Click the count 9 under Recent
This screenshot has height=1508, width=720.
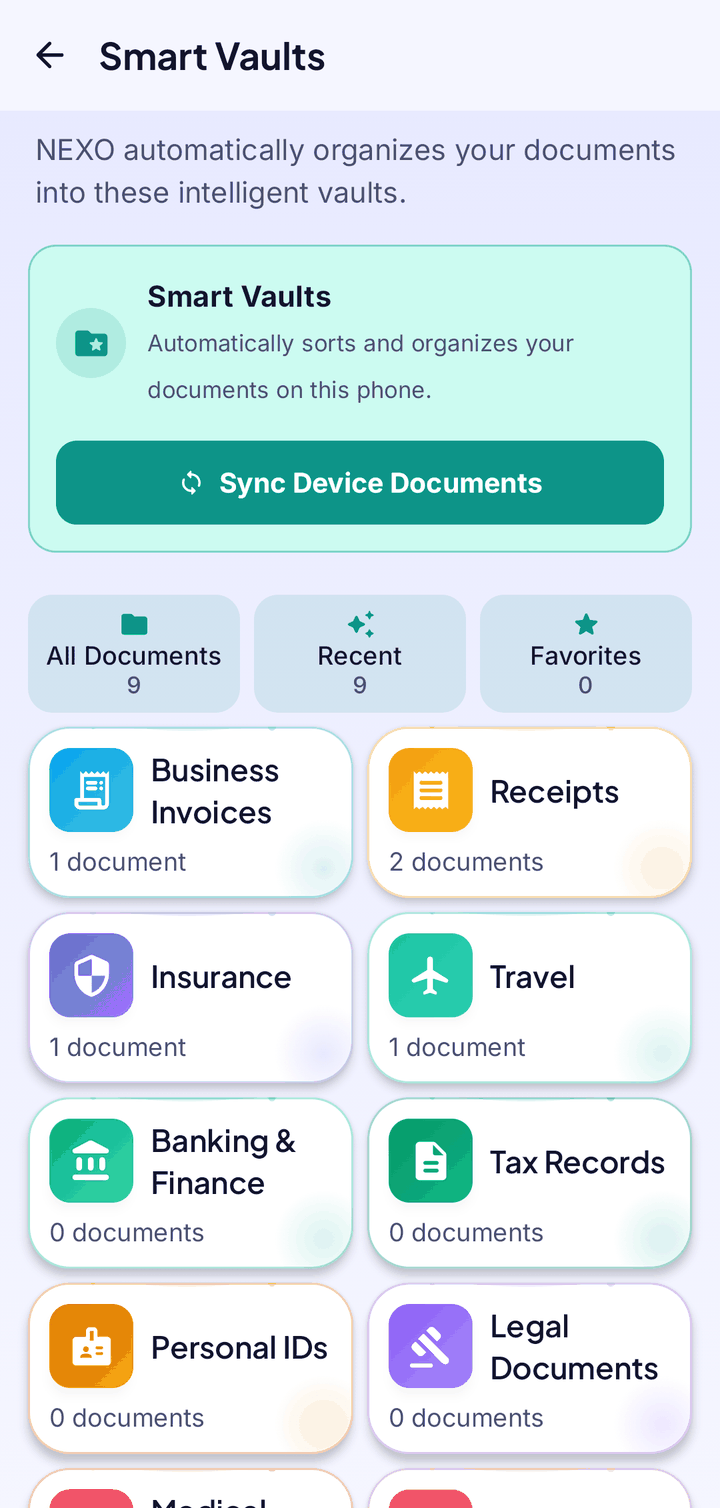(x=360, y=685)
